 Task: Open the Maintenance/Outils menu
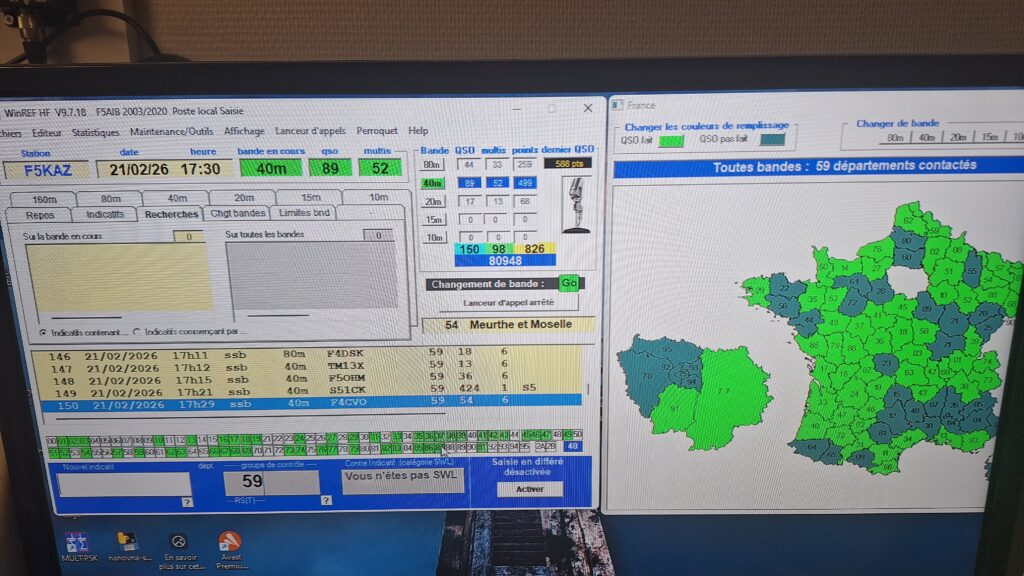[170, 131]
